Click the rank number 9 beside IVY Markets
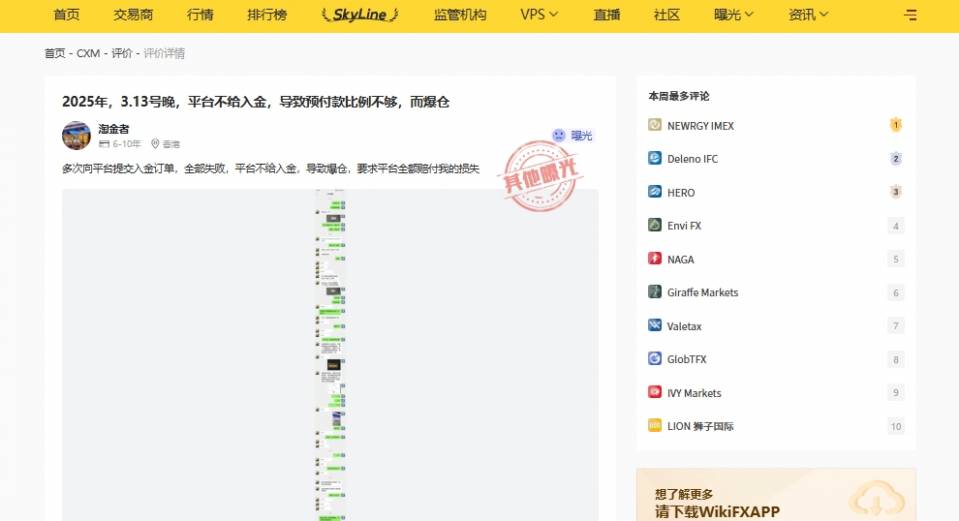The image size is (959, 521). [895, 392]
